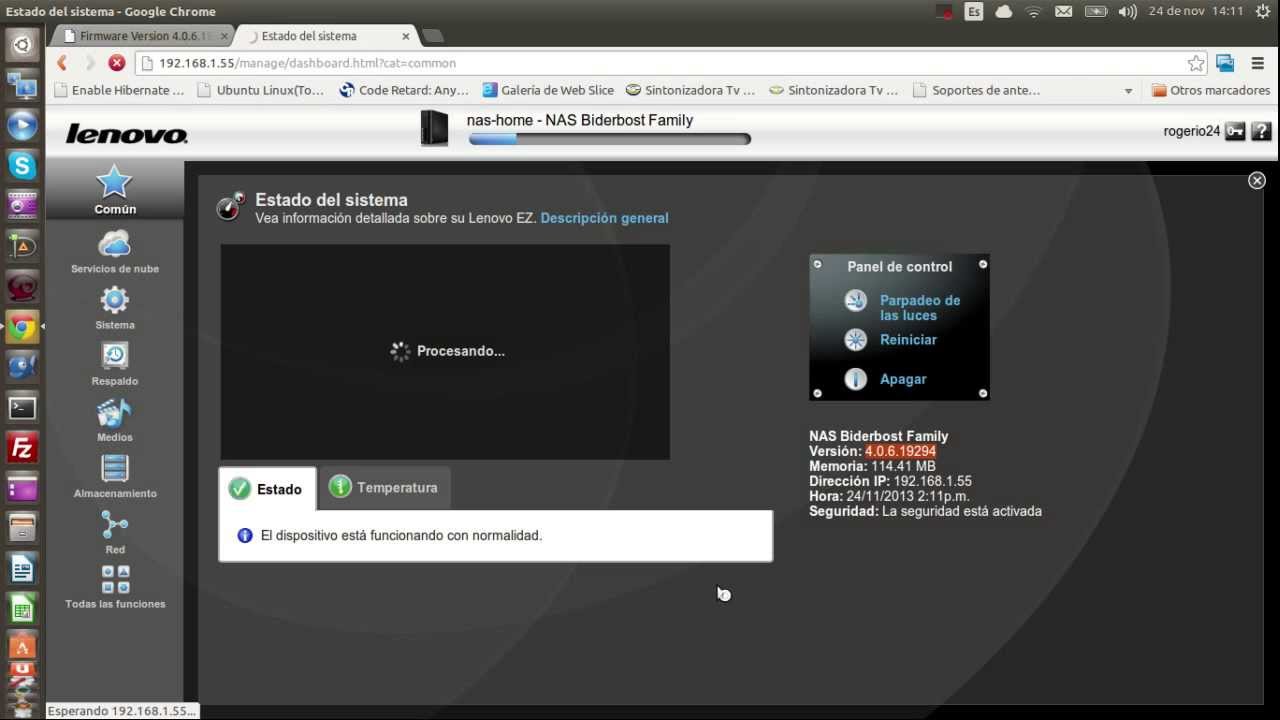Image resolution: width=1280 pixels, height=720 pixels.
Task: Open Servicios de nube section
Action: click(114, 251)
